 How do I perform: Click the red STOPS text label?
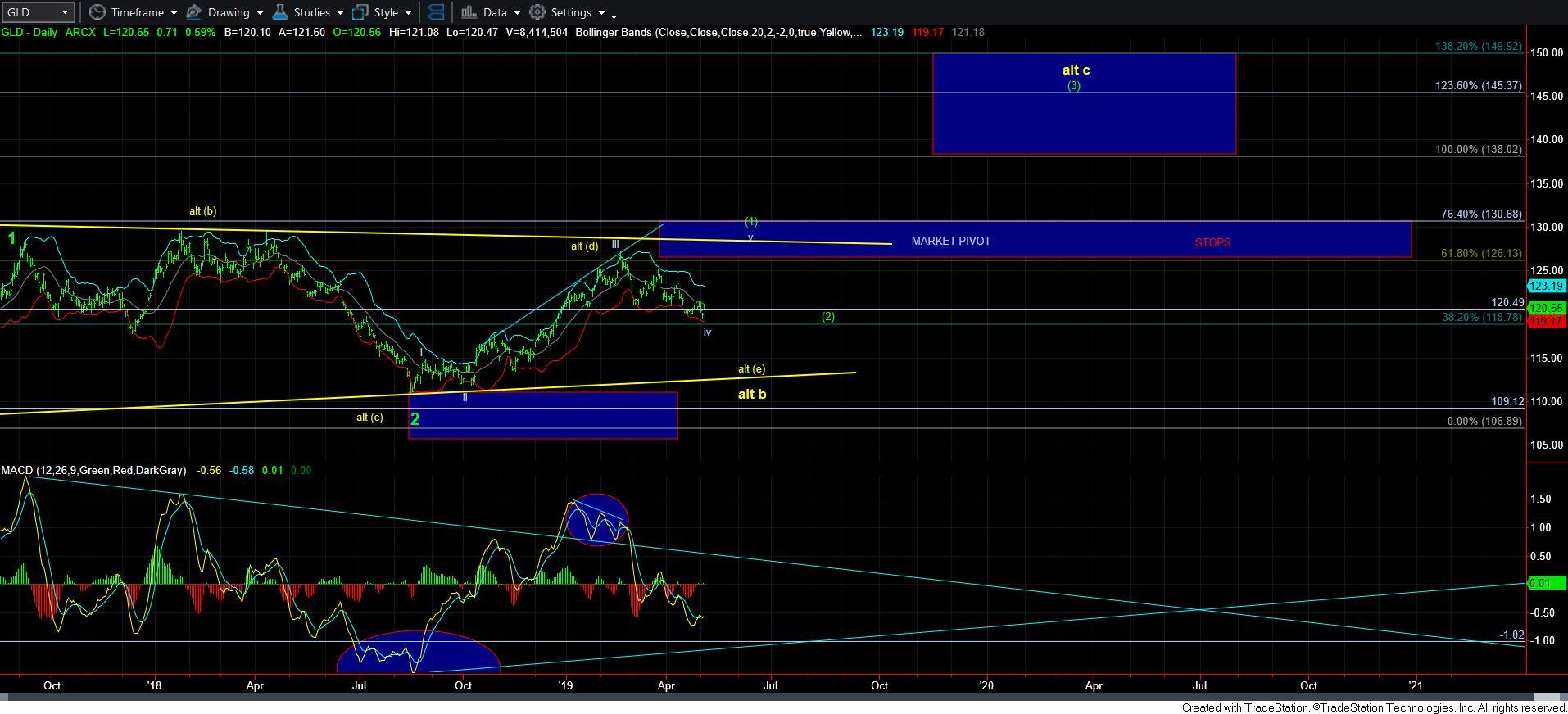[x=1212, y=242]
